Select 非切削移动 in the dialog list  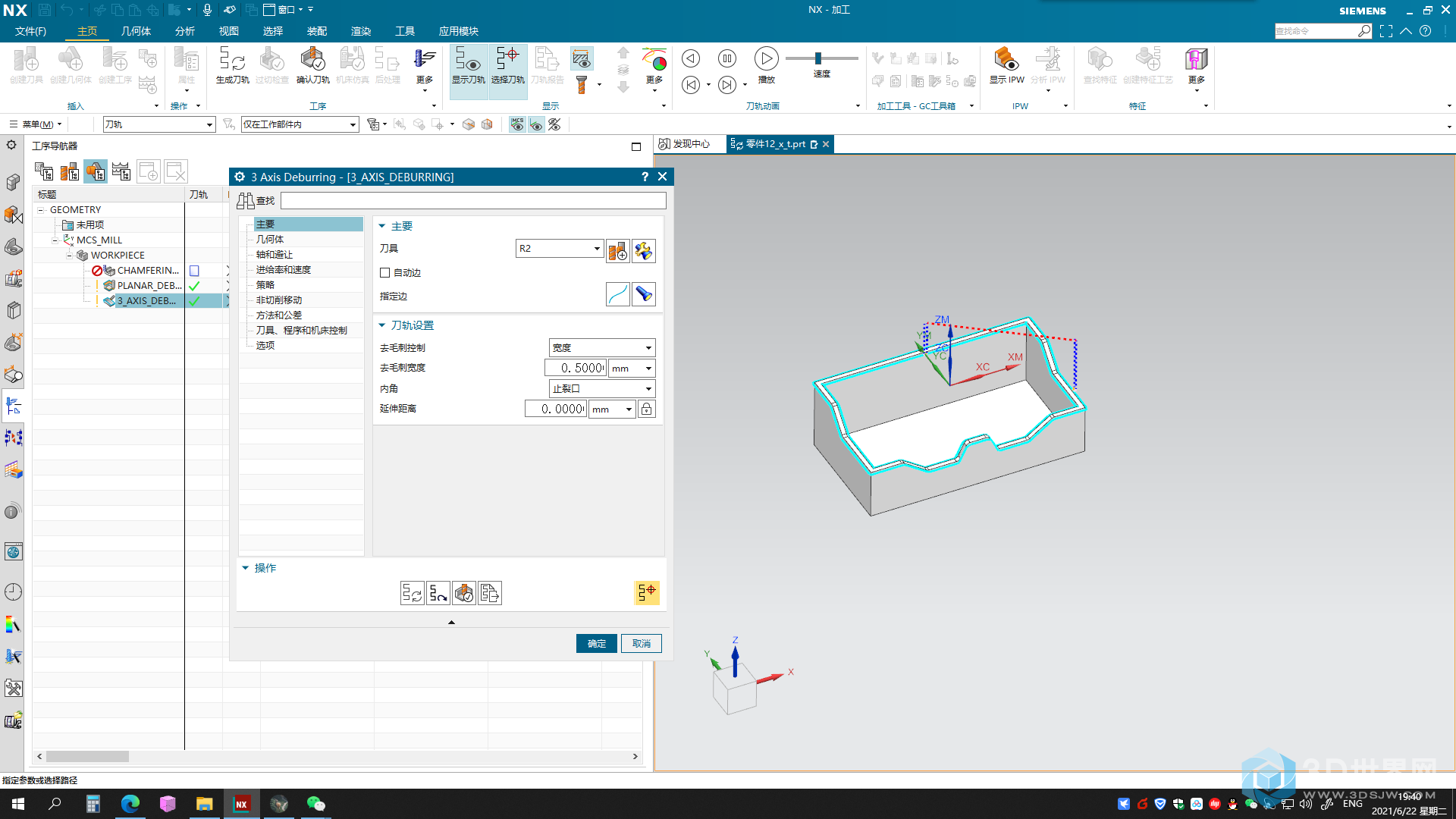[278, 300]
